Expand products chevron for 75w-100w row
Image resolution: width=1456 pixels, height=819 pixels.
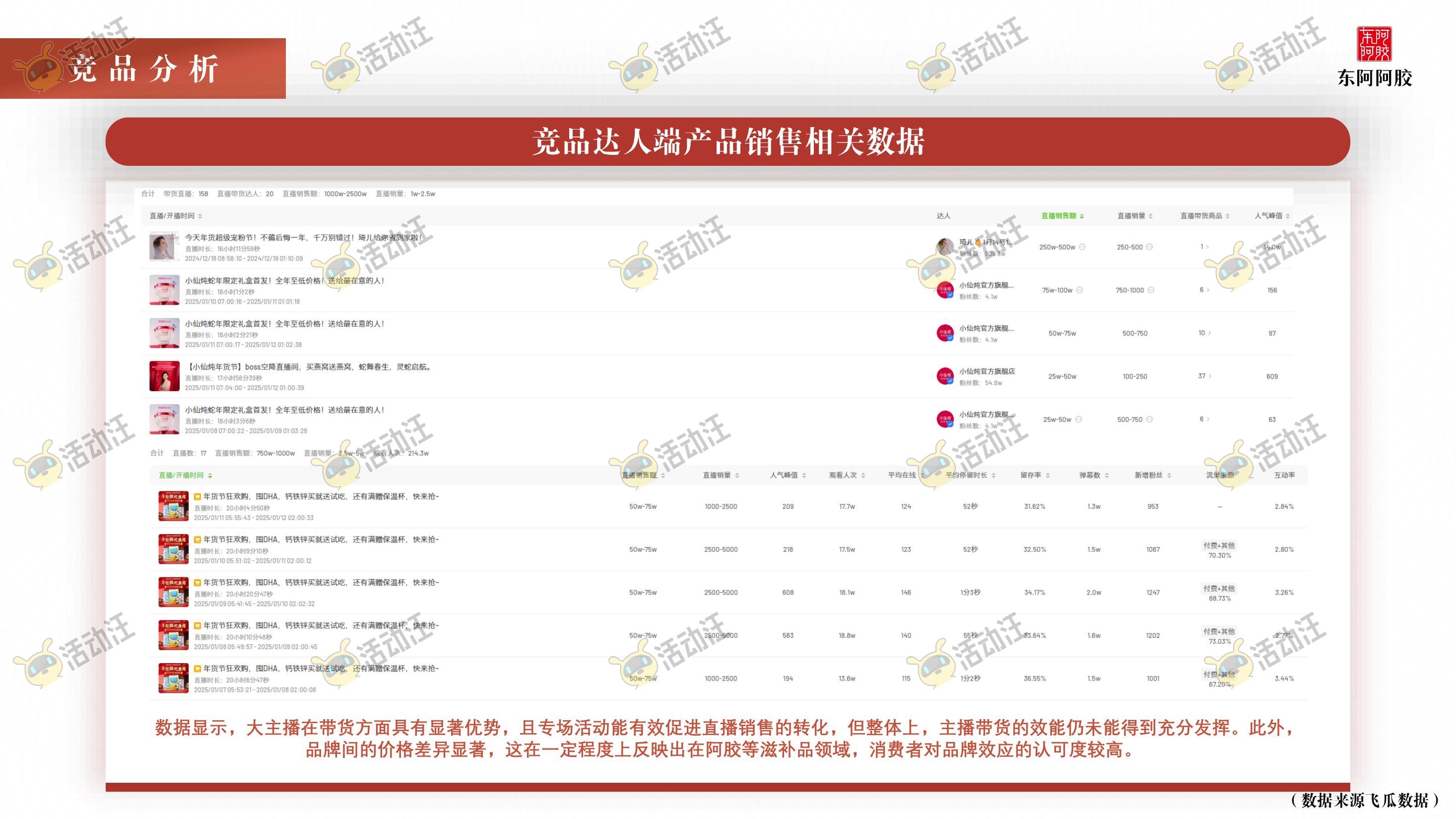[1208, 290]
